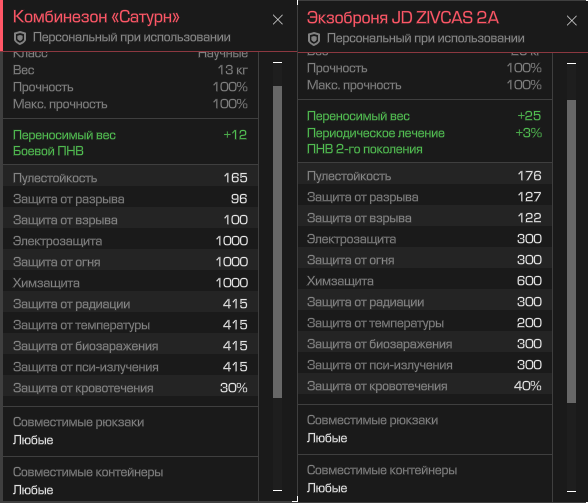Click shield icon in Сатурн panel header
The image size is (588, 503).
pos(20,38)
